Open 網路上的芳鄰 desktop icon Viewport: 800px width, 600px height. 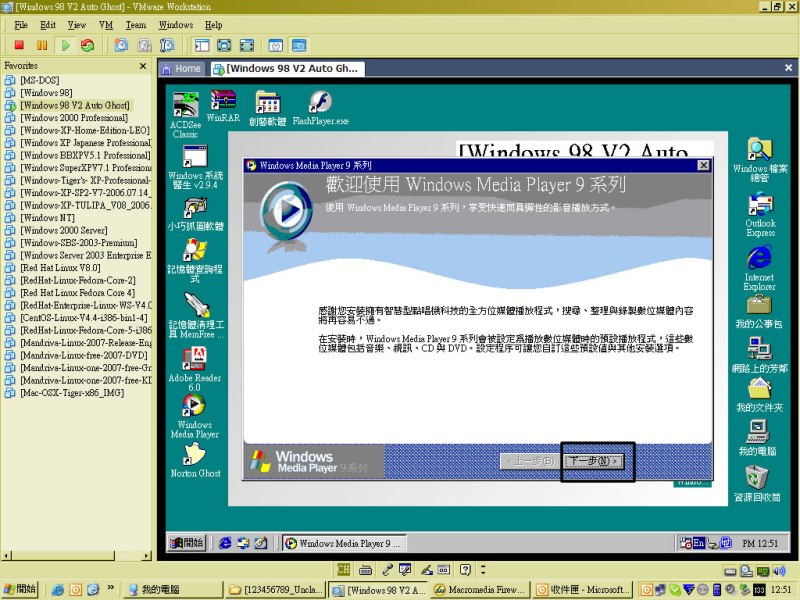point(759,356)
